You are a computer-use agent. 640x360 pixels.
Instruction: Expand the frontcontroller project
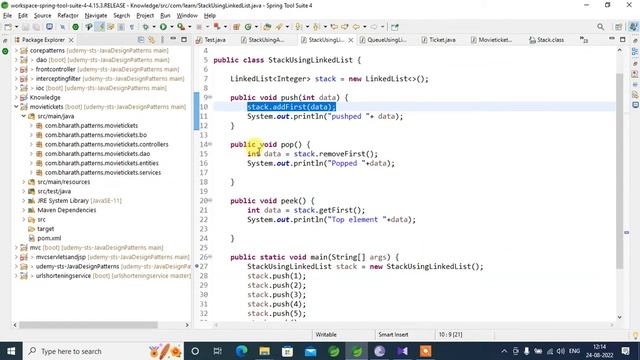[x=16, y=69]
